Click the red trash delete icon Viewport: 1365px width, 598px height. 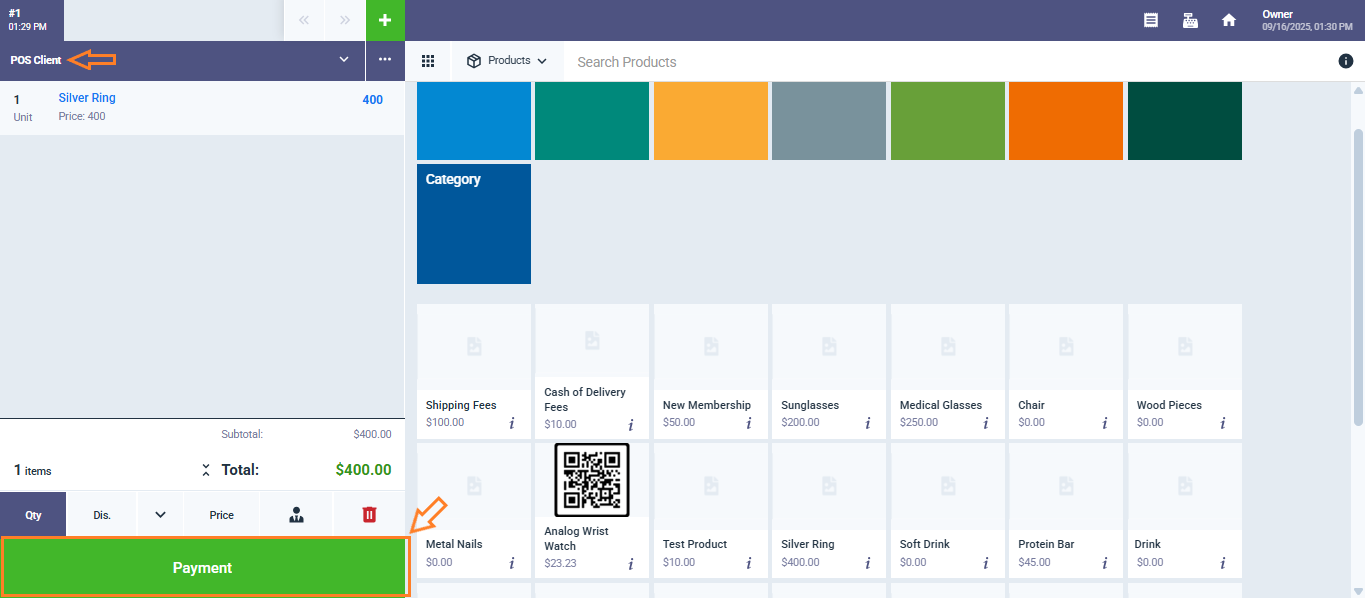coord(369,515)
